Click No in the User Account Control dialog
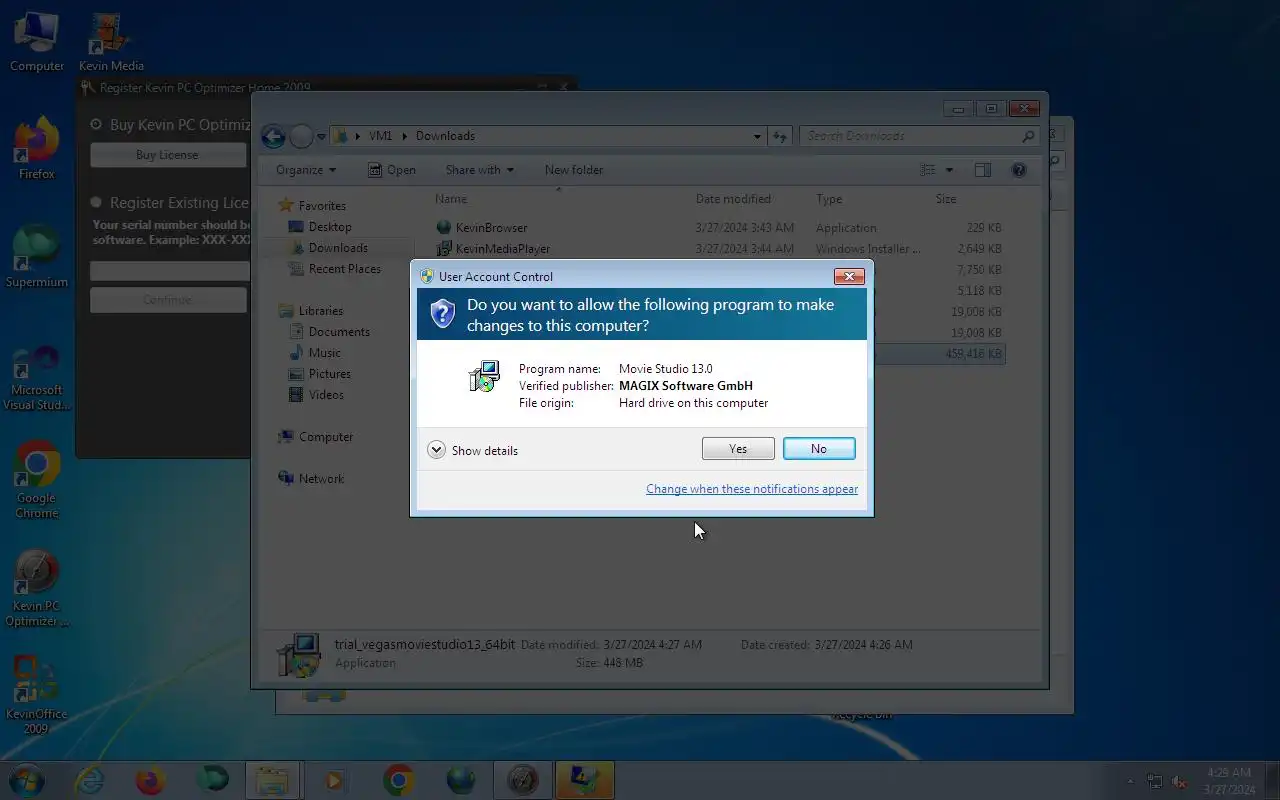The height and width of the screenshot is (800, 1280). [x=819, y=449]
